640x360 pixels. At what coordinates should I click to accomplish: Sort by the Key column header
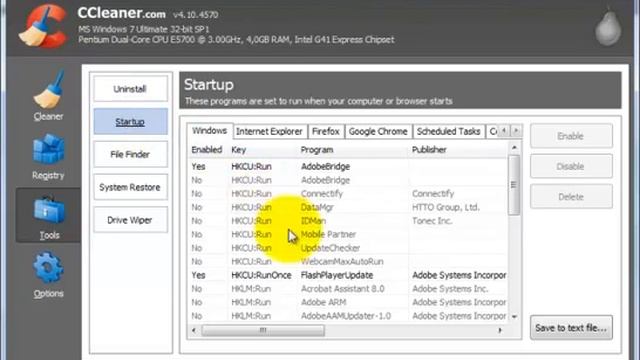[262, 150]
